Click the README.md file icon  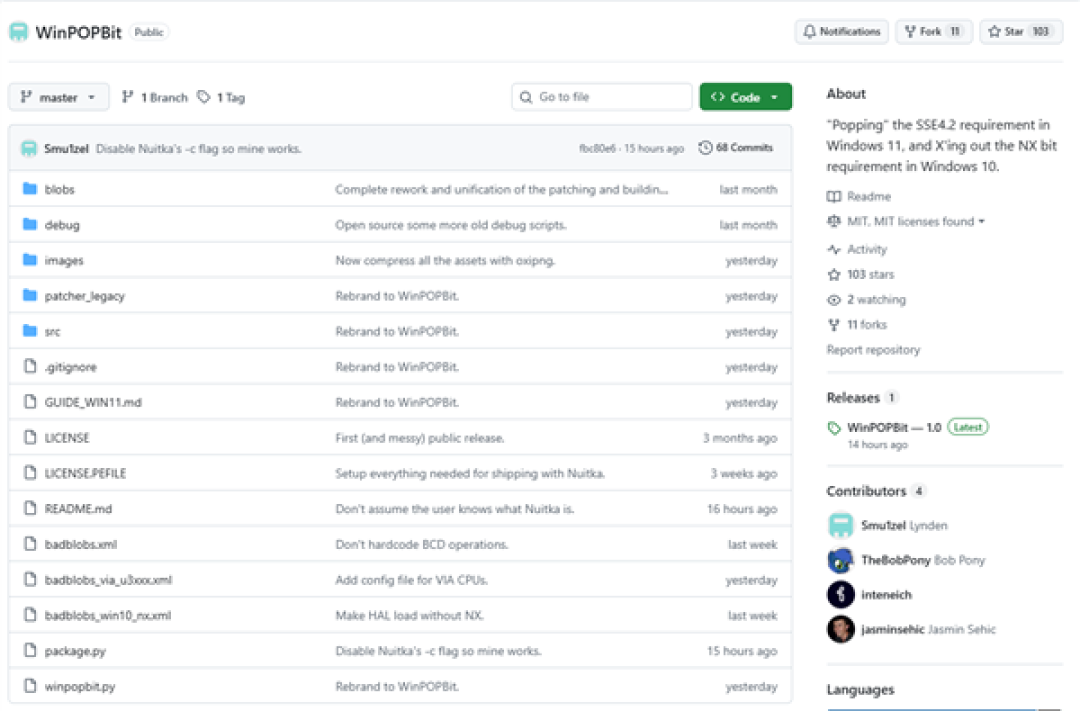[x=30, y=508]
